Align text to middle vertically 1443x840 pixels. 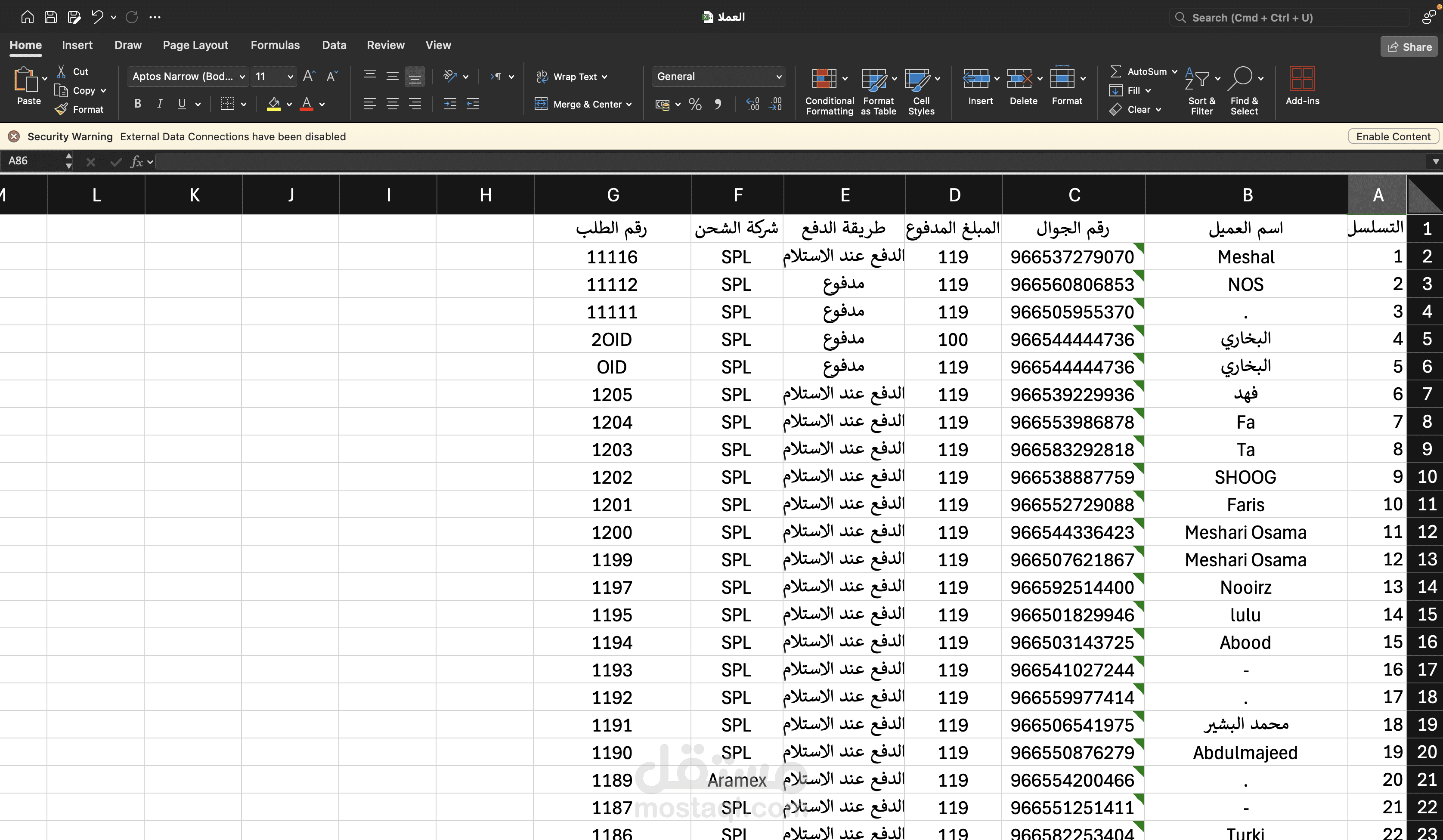392,76
